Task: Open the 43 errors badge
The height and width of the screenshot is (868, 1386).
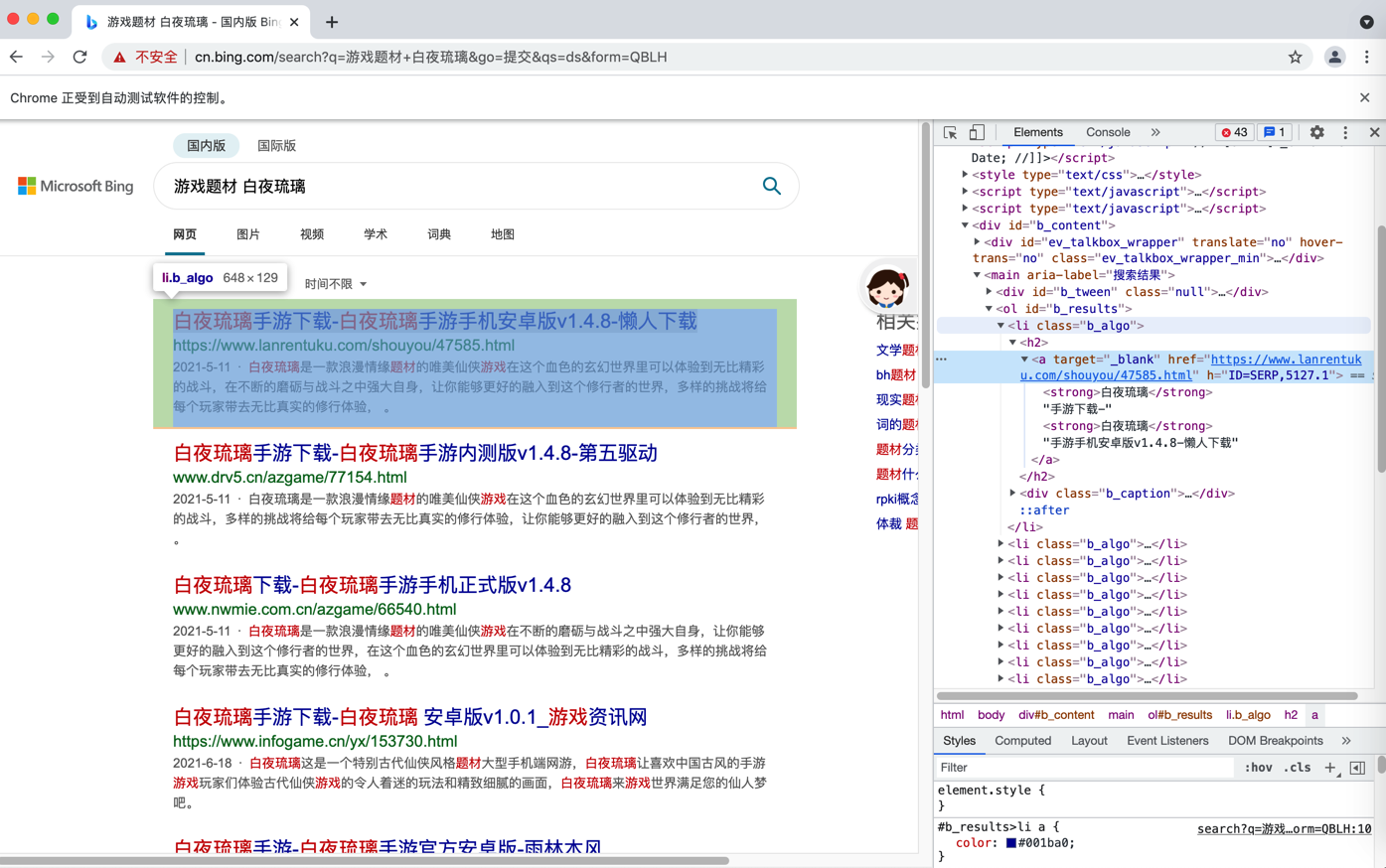Action: 1234,132
